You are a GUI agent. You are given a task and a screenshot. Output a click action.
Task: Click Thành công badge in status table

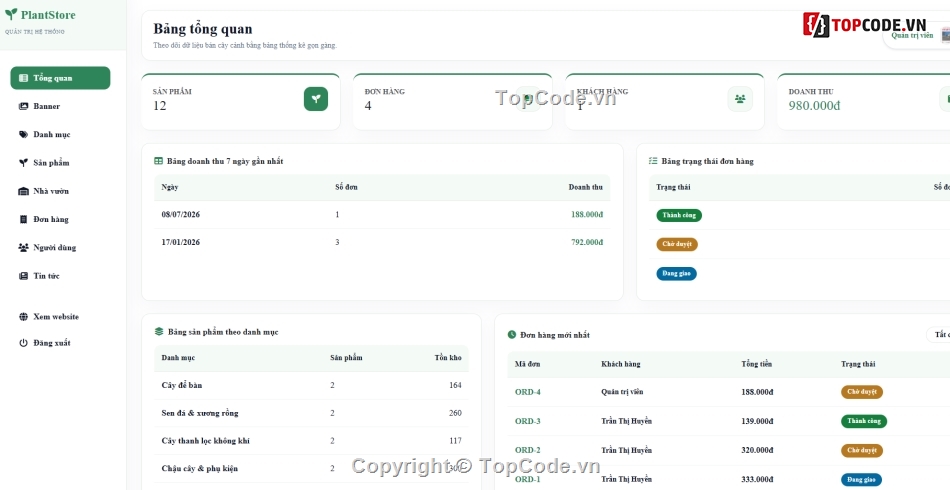679,215
